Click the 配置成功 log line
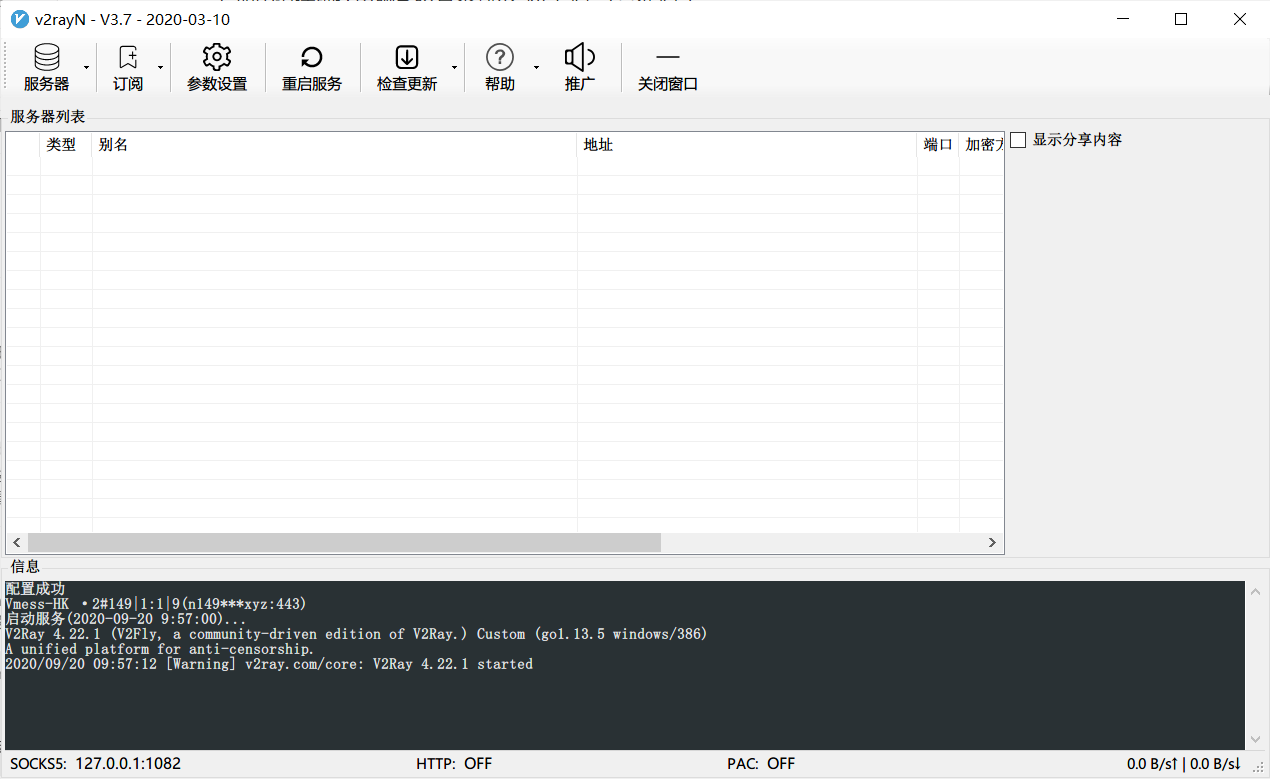 [35, 589]
